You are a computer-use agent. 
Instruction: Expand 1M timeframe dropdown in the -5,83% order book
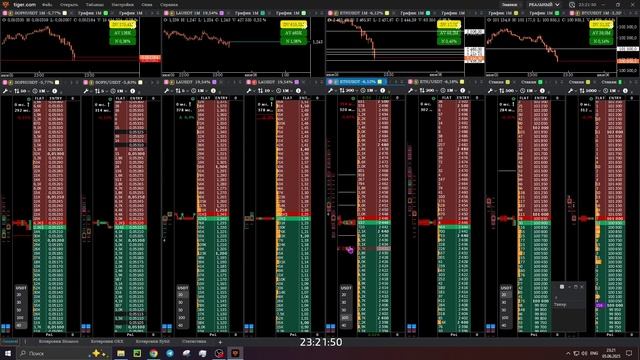coord(118,91)
